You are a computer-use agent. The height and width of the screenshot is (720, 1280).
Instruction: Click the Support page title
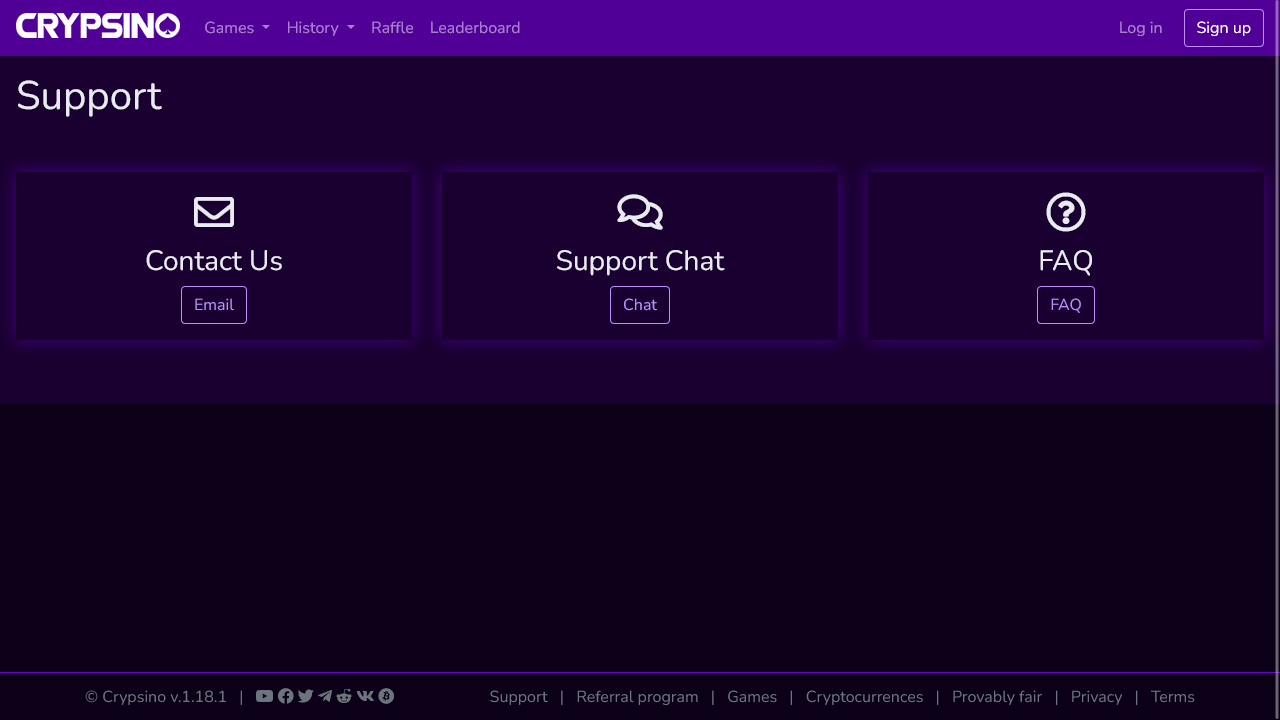click(x=89, y=96)
